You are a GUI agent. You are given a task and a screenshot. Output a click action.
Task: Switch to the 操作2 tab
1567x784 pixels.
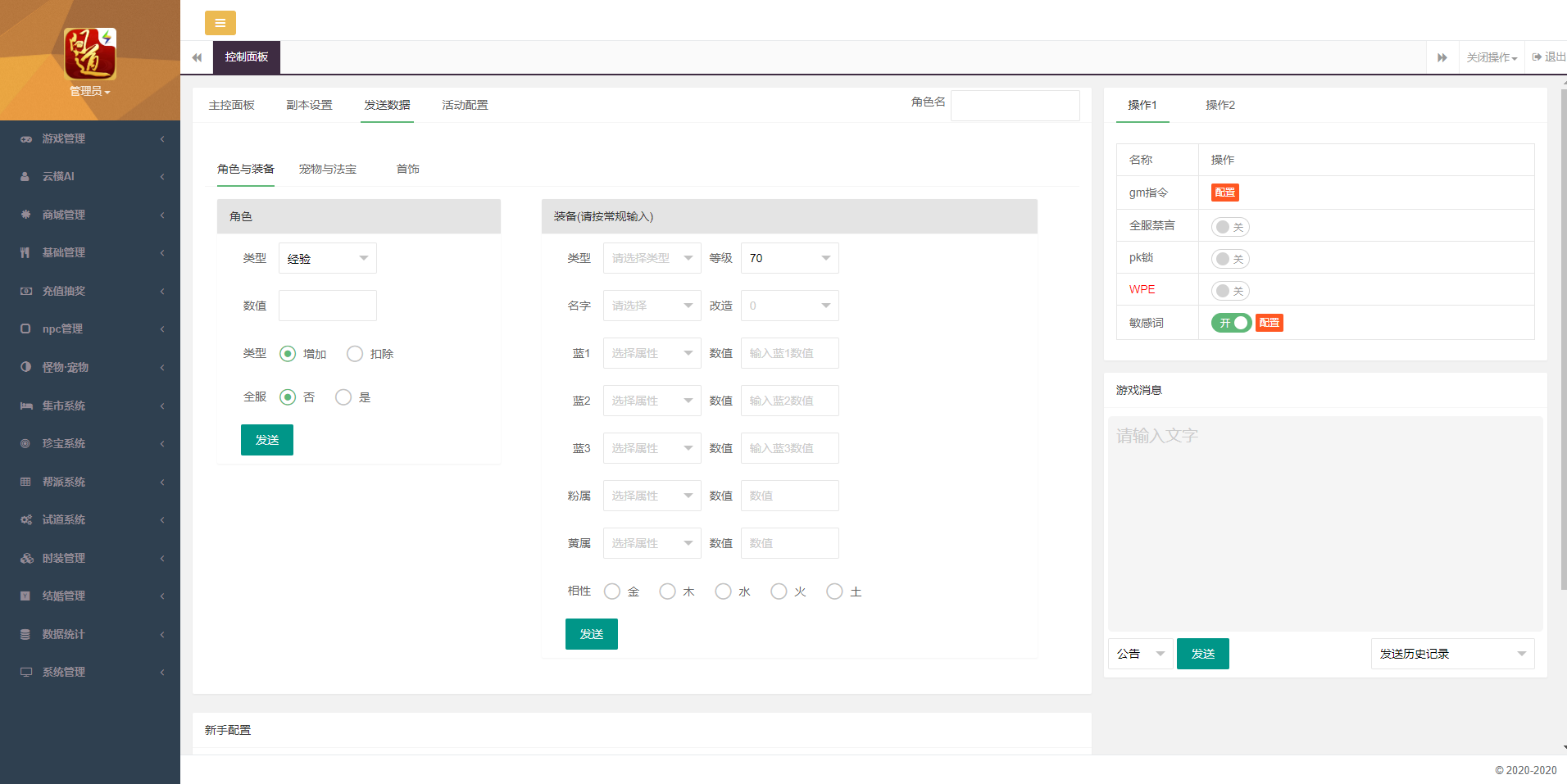(1220, 105)
